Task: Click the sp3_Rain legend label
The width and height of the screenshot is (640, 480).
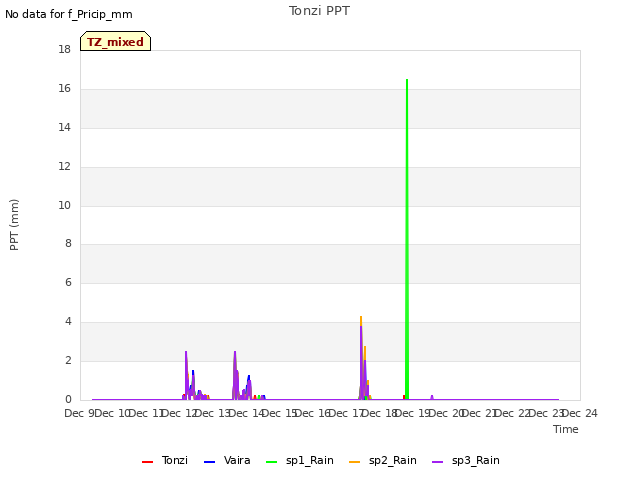Action: click(x=476, y=460)
